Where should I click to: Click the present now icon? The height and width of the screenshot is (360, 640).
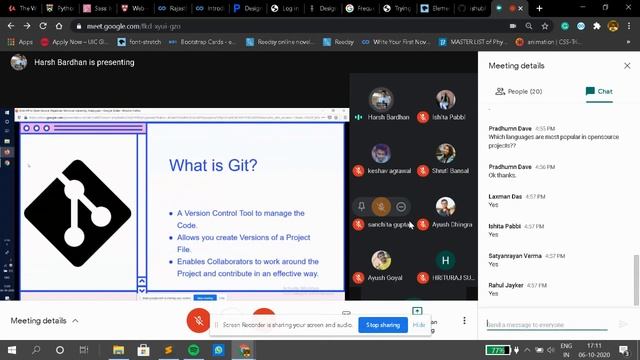coord(417,311)
